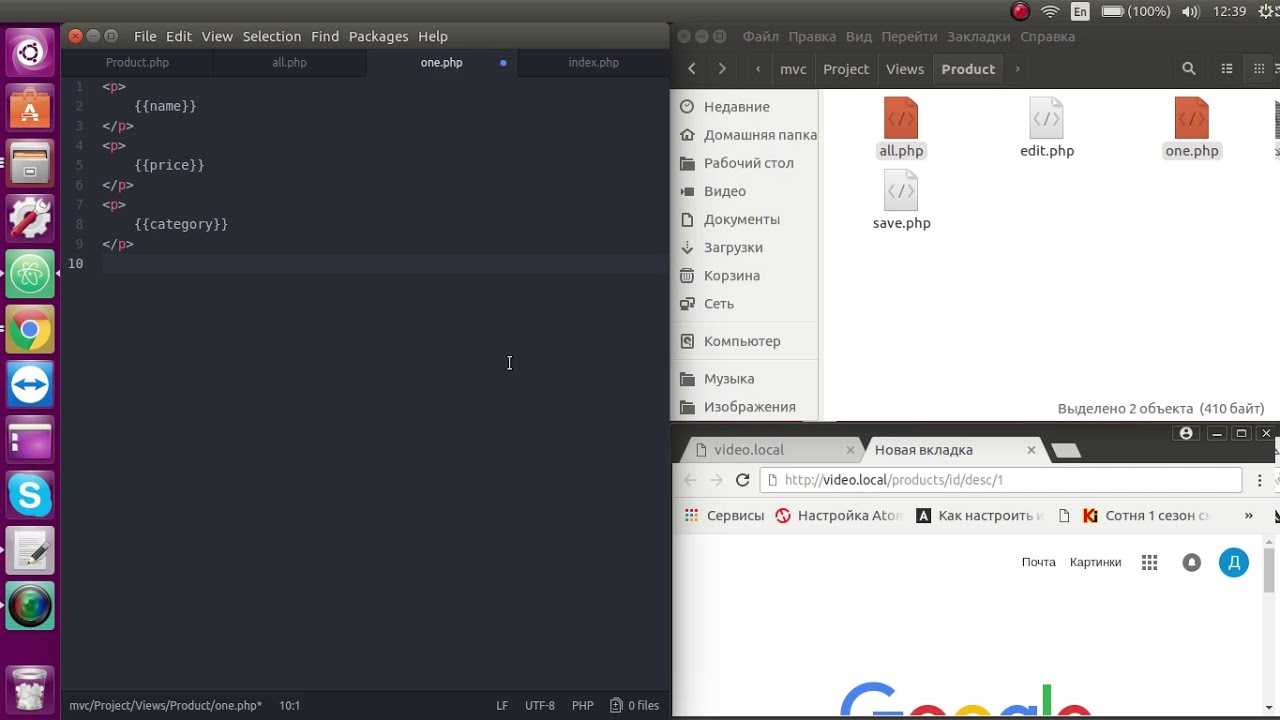Switch file manager to list view
The height and width of the screenshot is (720, 1280).
1227,69
